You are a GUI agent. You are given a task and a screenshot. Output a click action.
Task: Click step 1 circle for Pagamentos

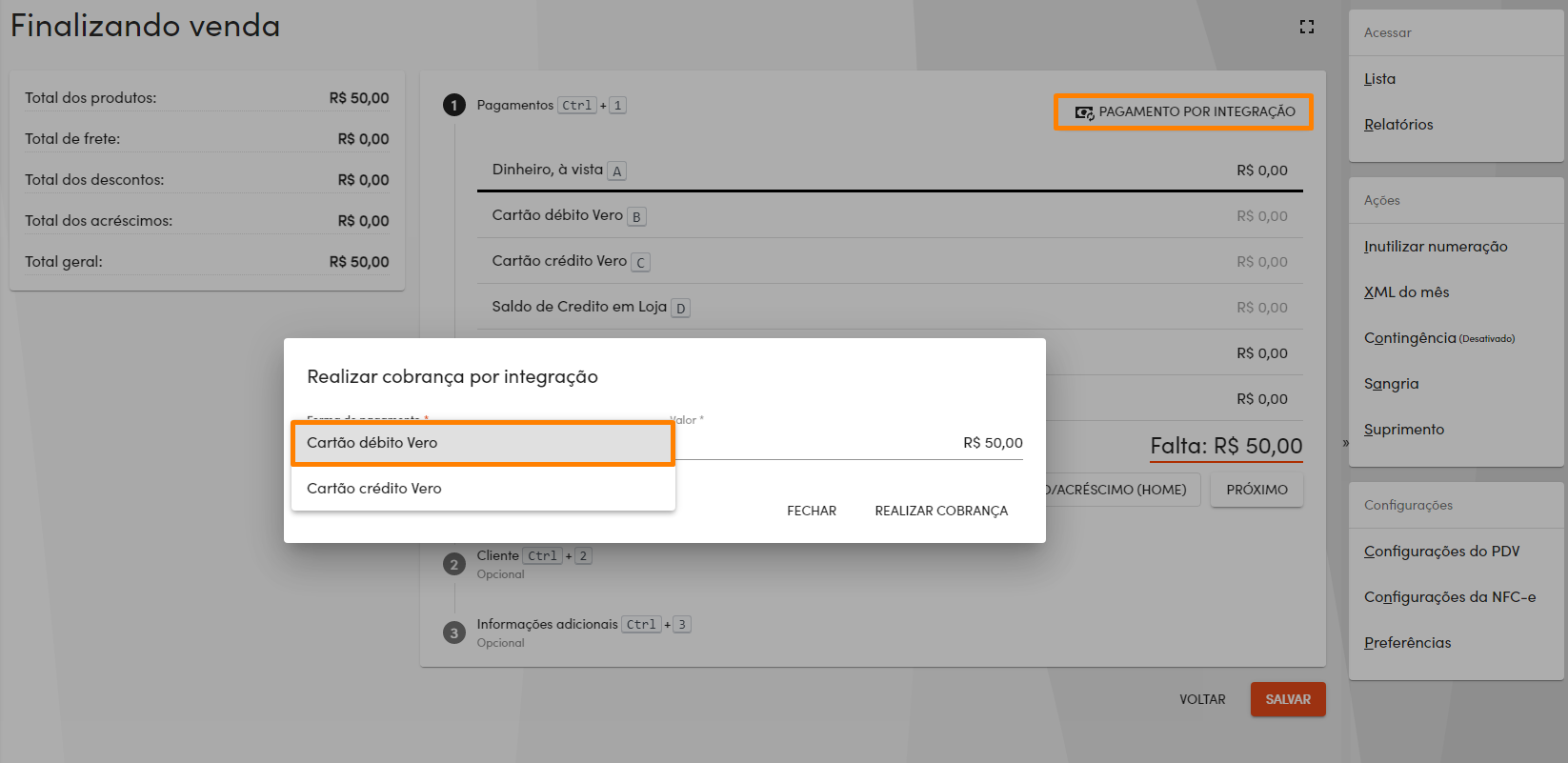pyautogui.click(x=454, y=105)
